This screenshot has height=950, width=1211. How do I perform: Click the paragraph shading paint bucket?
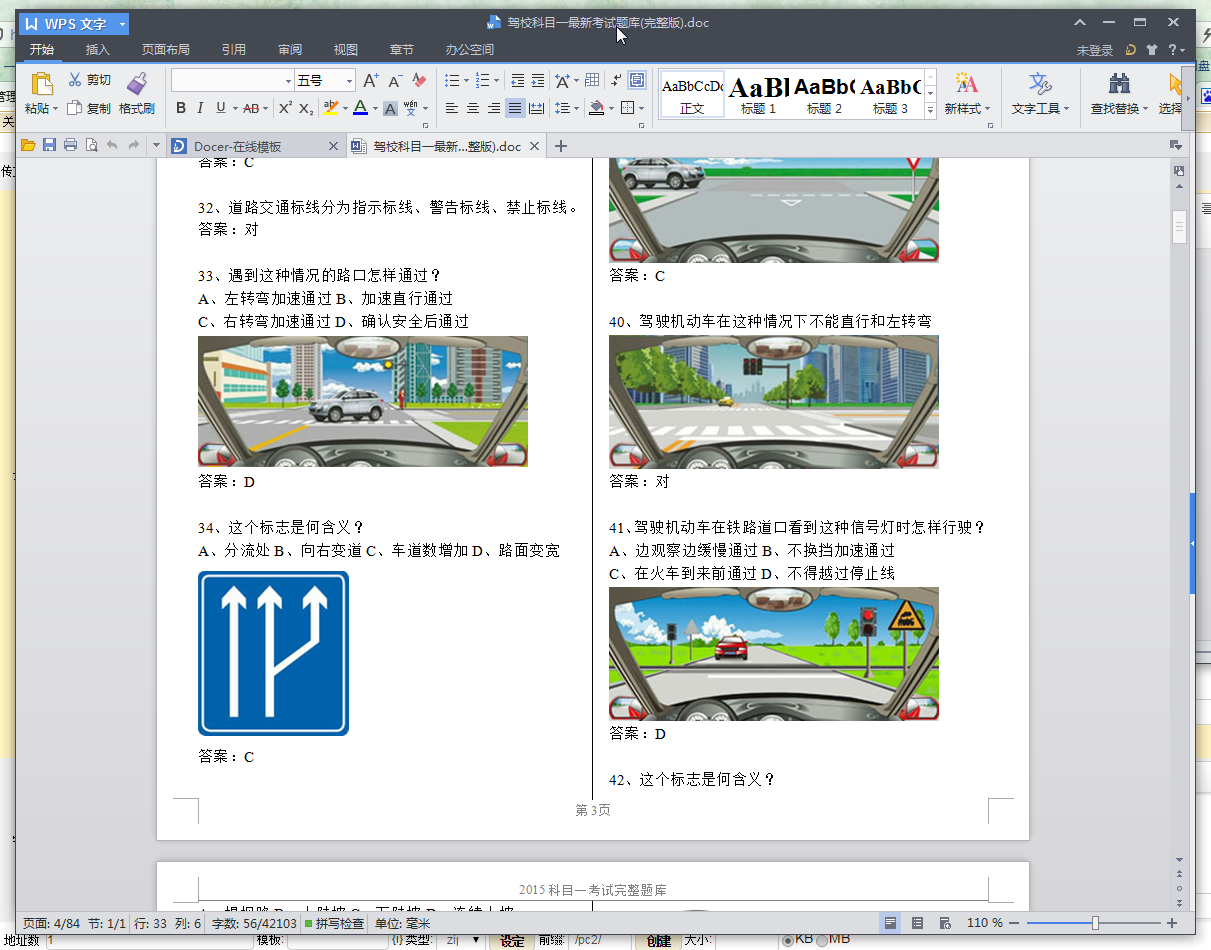pos(596,108)
